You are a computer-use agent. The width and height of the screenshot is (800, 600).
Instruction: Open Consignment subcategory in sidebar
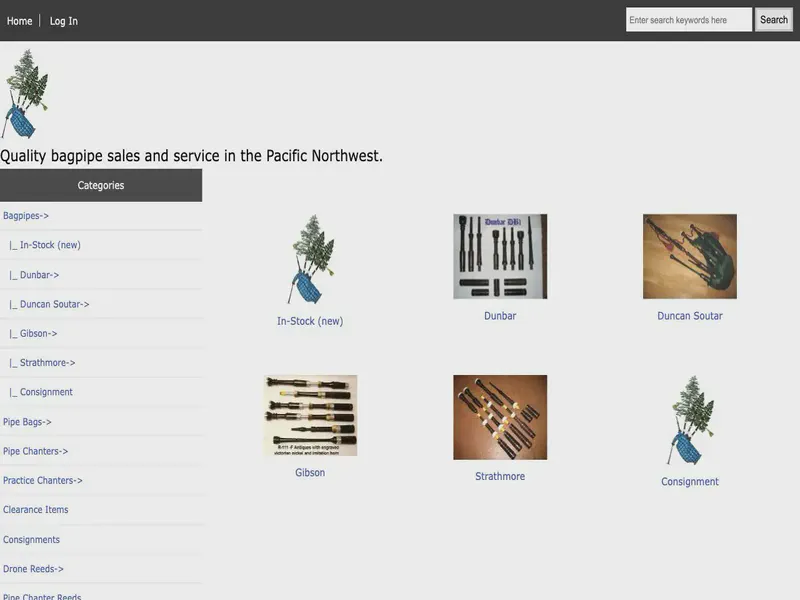46,392
